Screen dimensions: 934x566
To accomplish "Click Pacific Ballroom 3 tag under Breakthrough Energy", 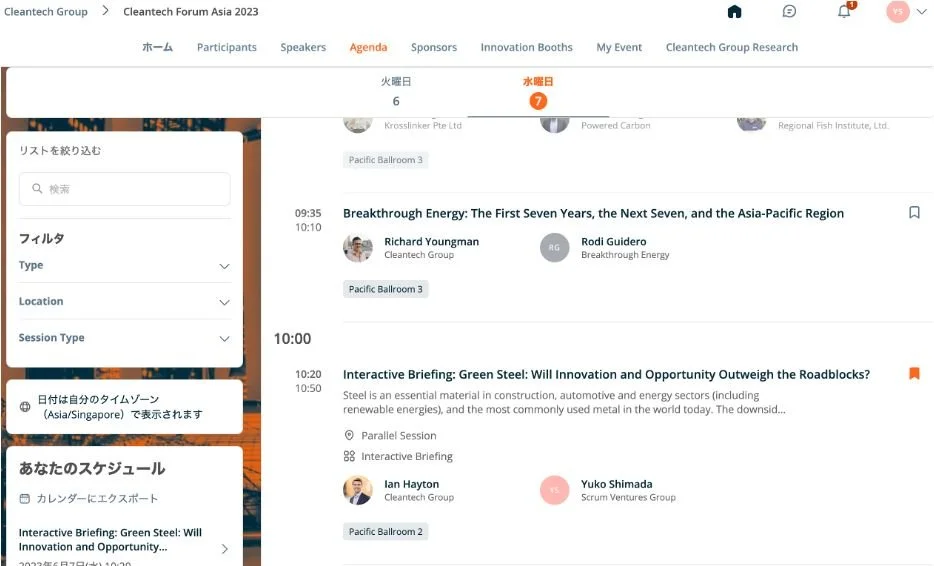I will tap(385, 289).
